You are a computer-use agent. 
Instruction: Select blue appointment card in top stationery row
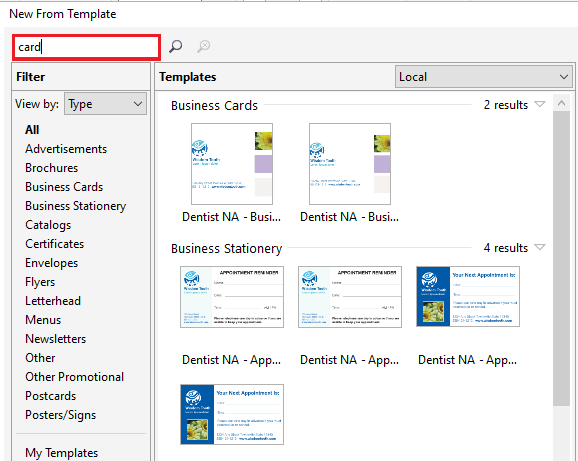click(468, 297)
